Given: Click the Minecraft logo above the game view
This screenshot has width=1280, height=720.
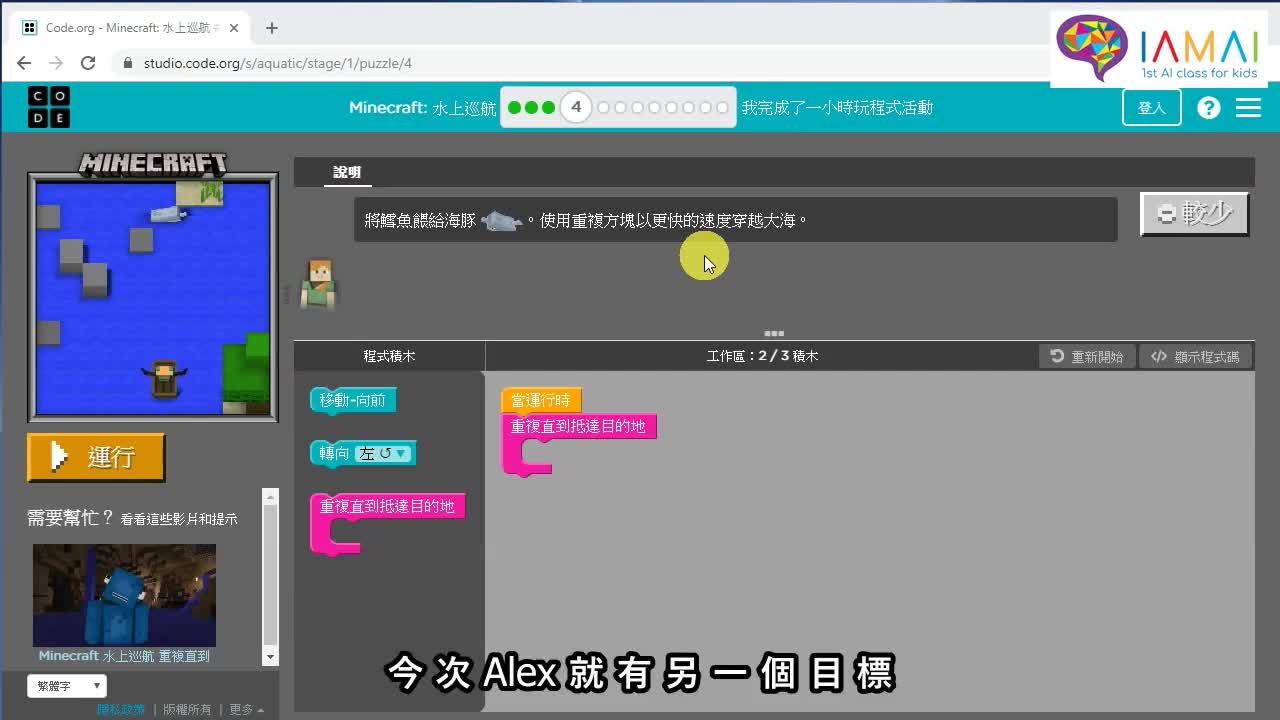Looking at the screenshot, I should 152,163.
